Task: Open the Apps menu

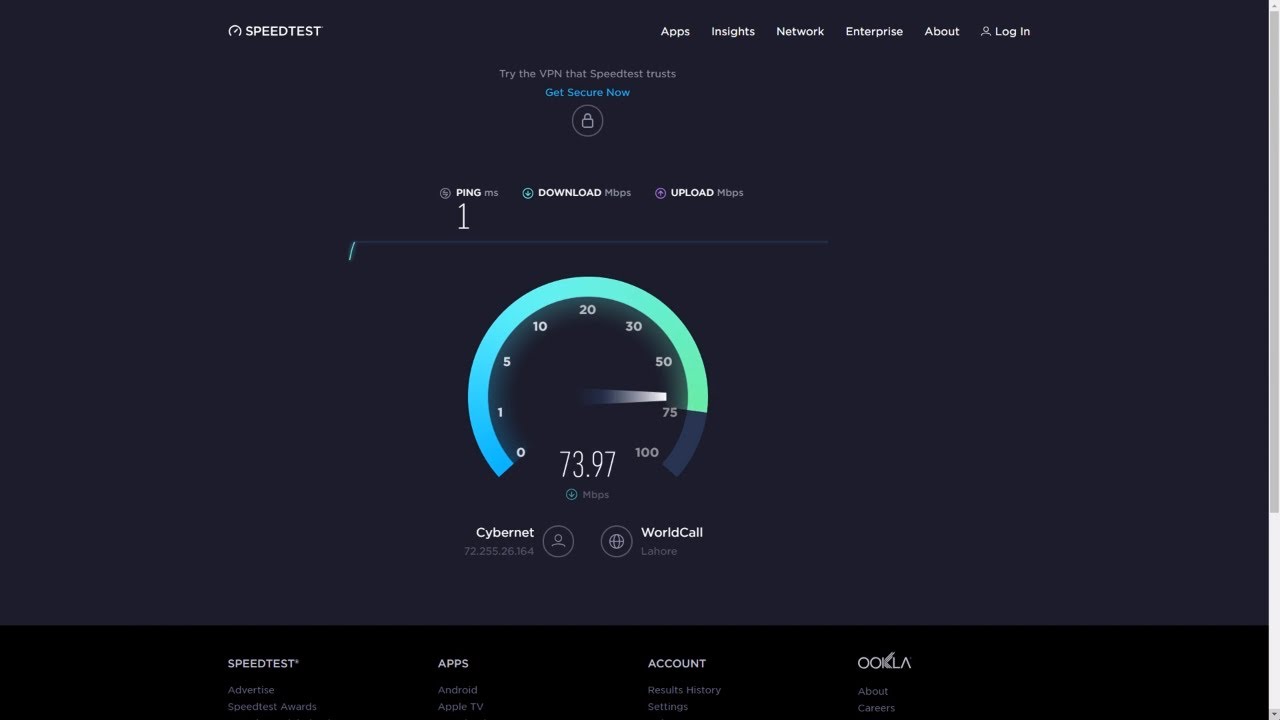Action: point(675,32)
